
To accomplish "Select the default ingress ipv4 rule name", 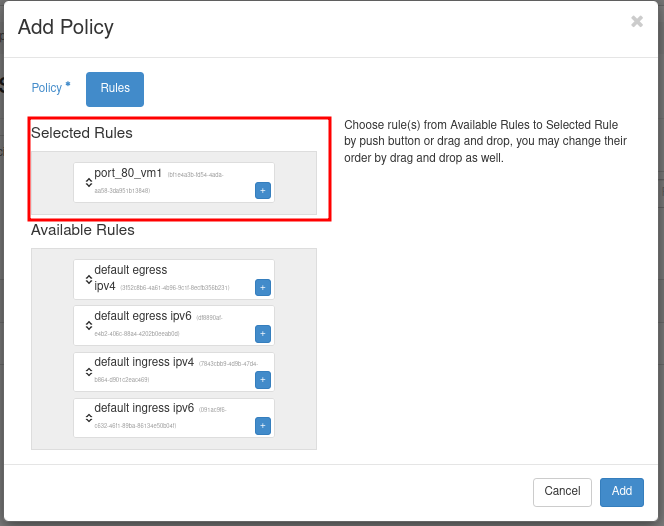I will pyautogui.click(x=144, y=362).
